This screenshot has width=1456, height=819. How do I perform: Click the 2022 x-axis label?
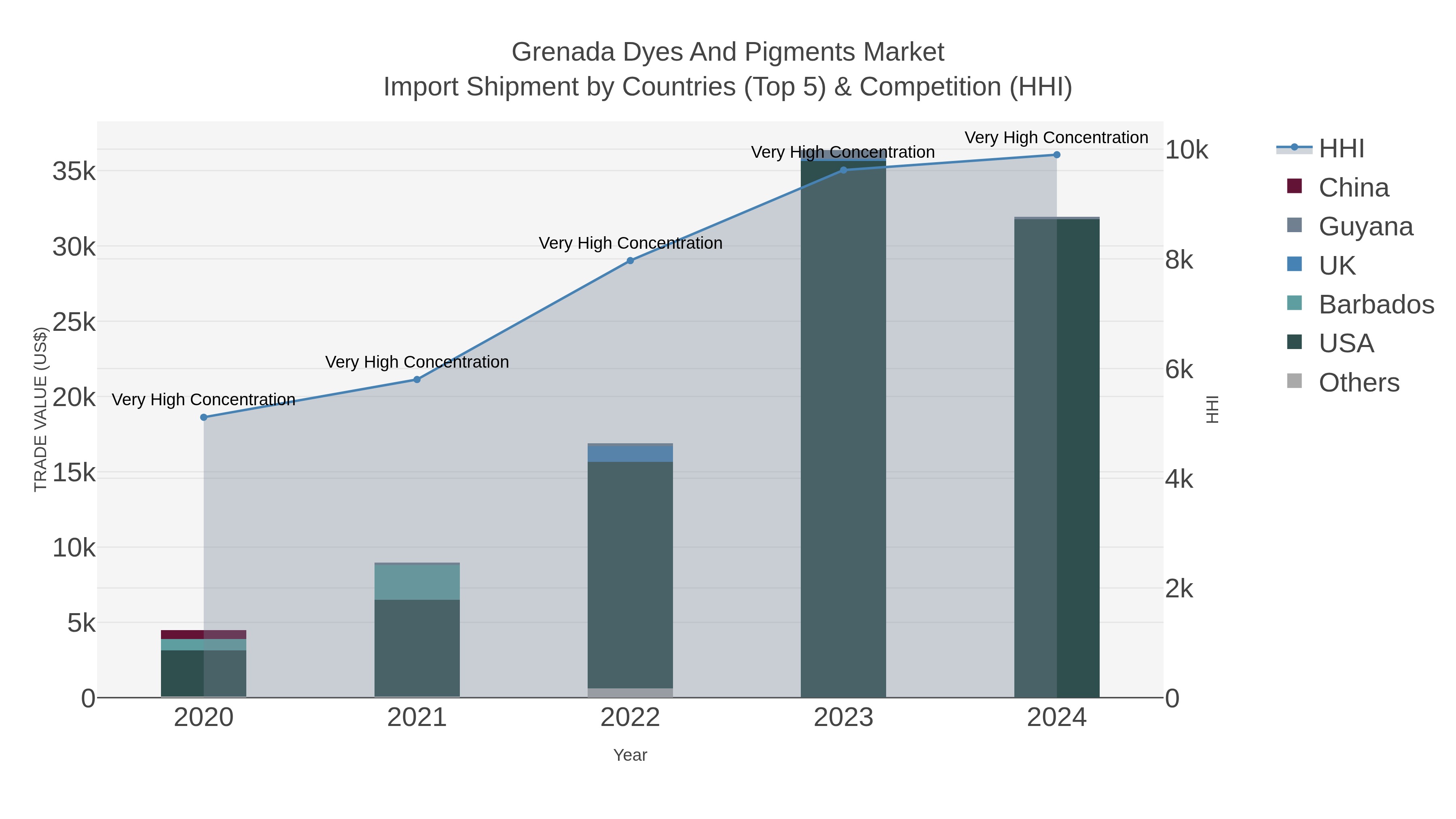coord(630,718)
